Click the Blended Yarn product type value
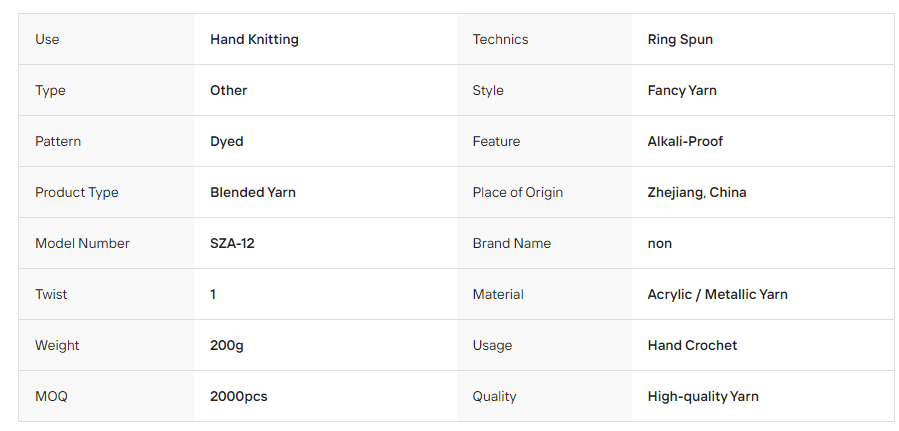The height and width of the screenshot is (431, 899). pos(253,193)
